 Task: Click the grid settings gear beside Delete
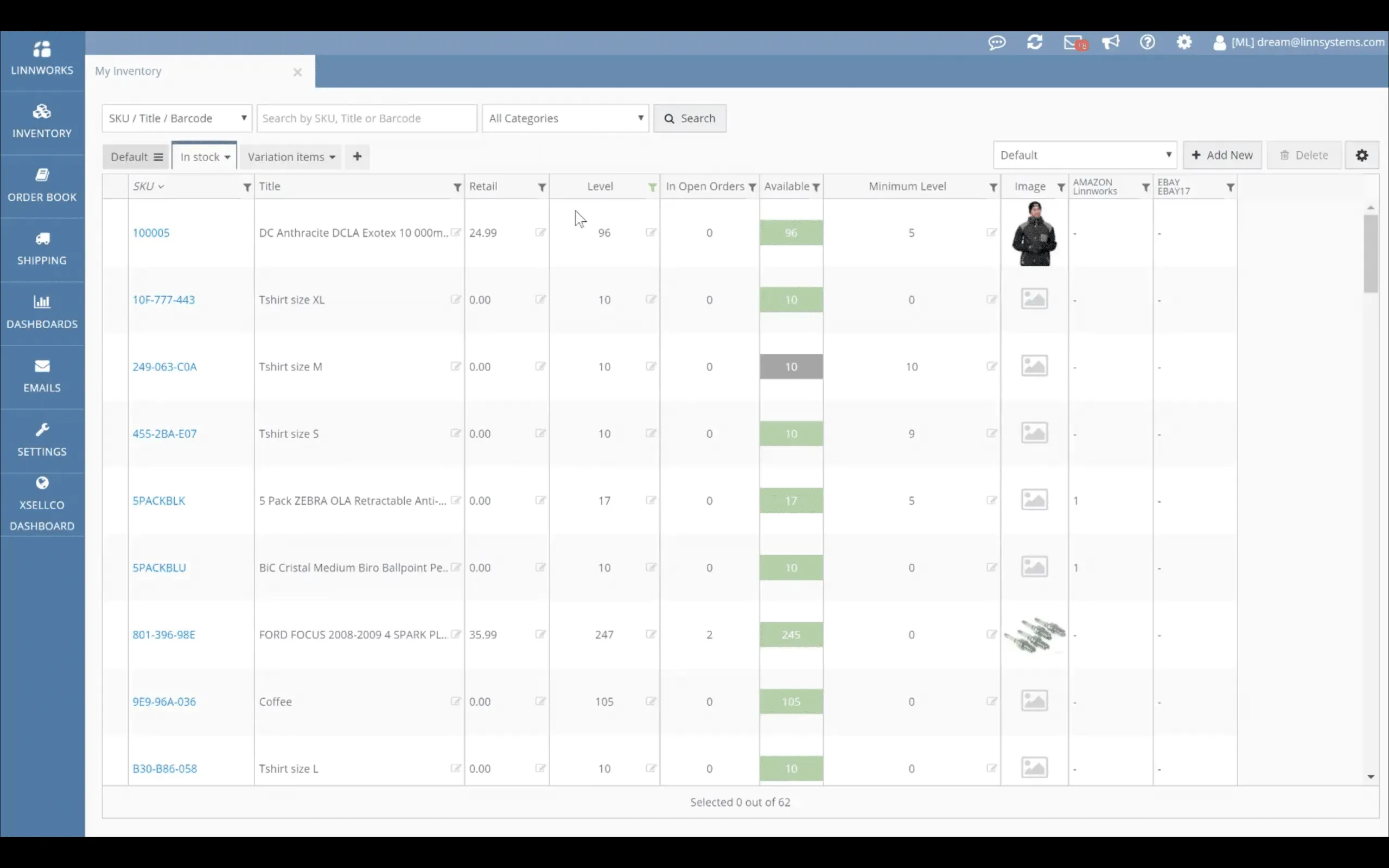click(x=1361, y=156)
